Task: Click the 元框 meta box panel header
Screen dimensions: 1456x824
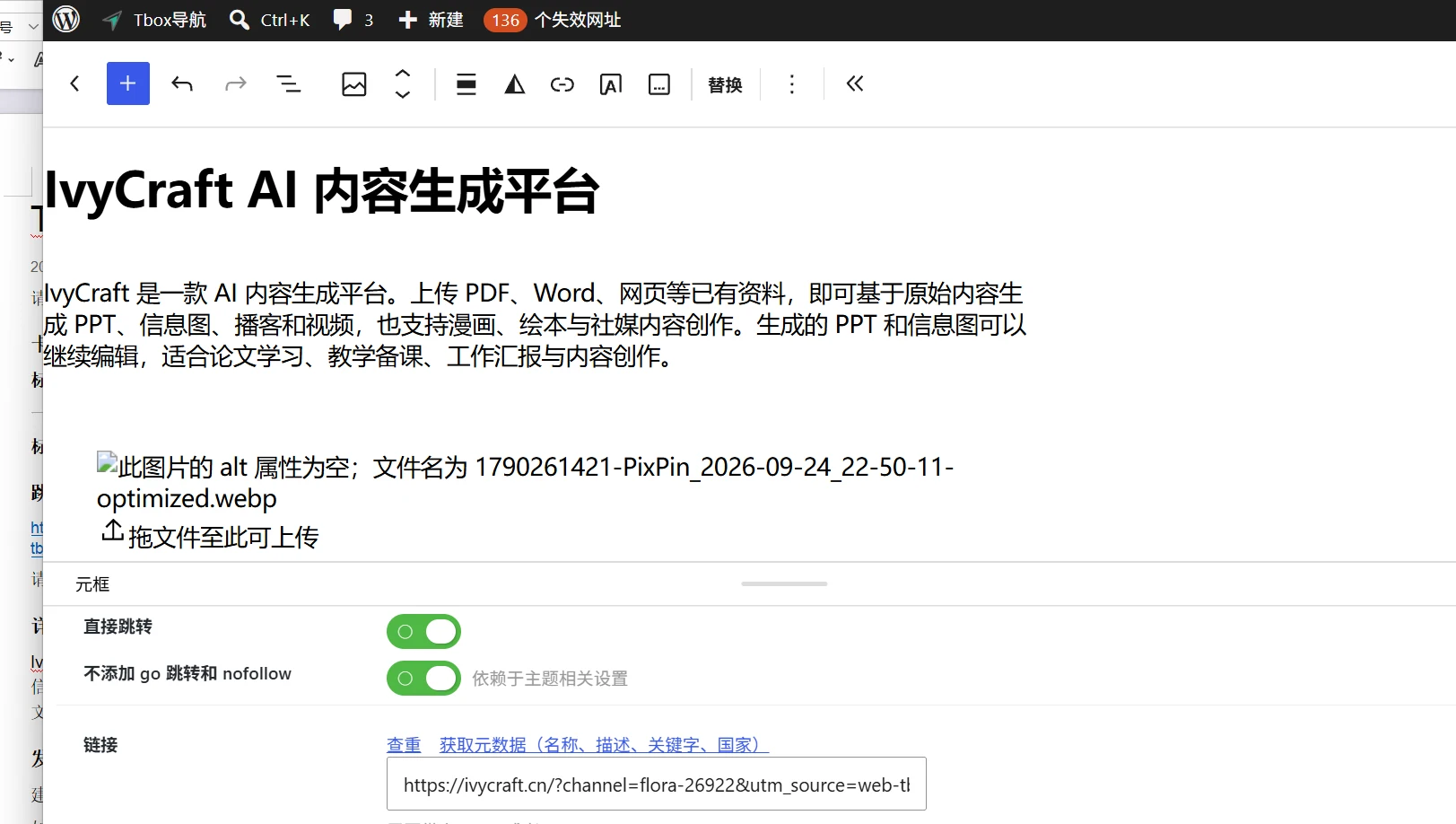Action: (92, 584)
